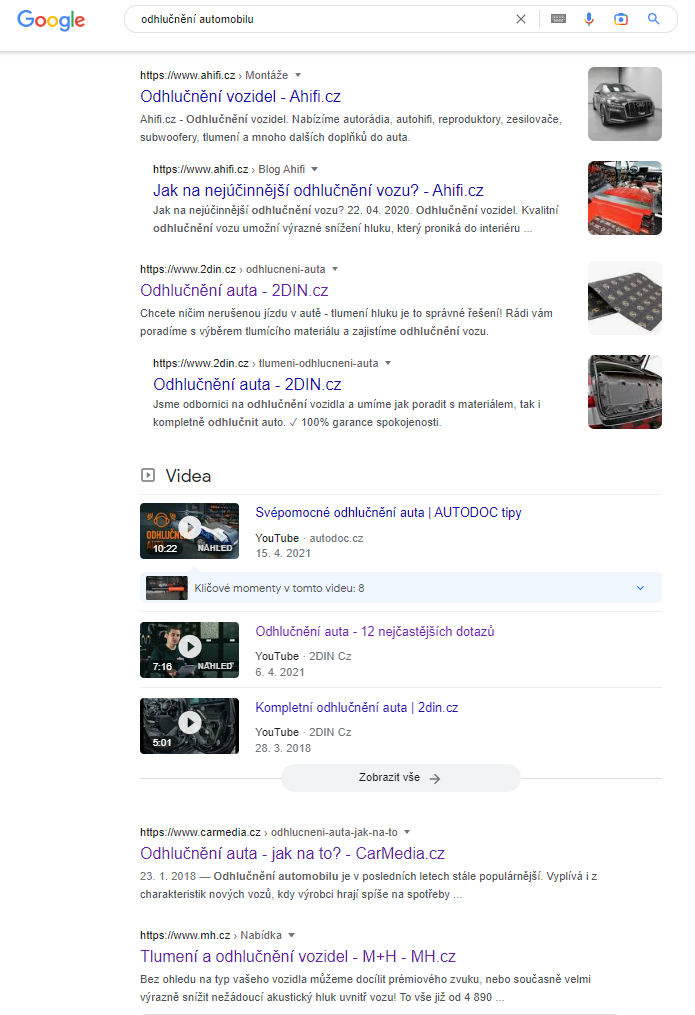Click https://www.carmedia.cz URL breadcrumb

coord(269,832)
